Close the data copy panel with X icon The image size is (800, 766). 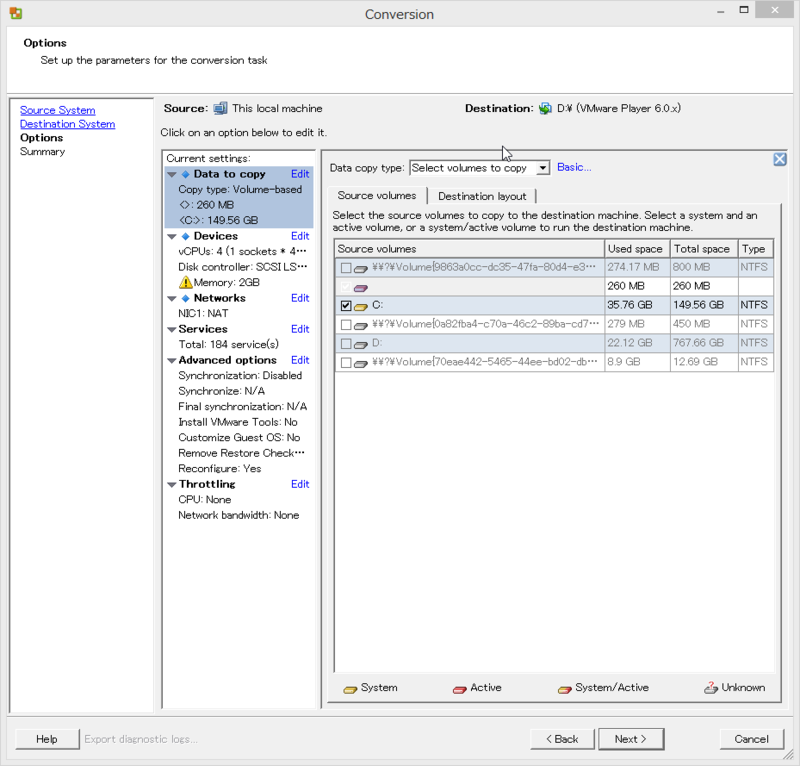click(x=780, y=159)
